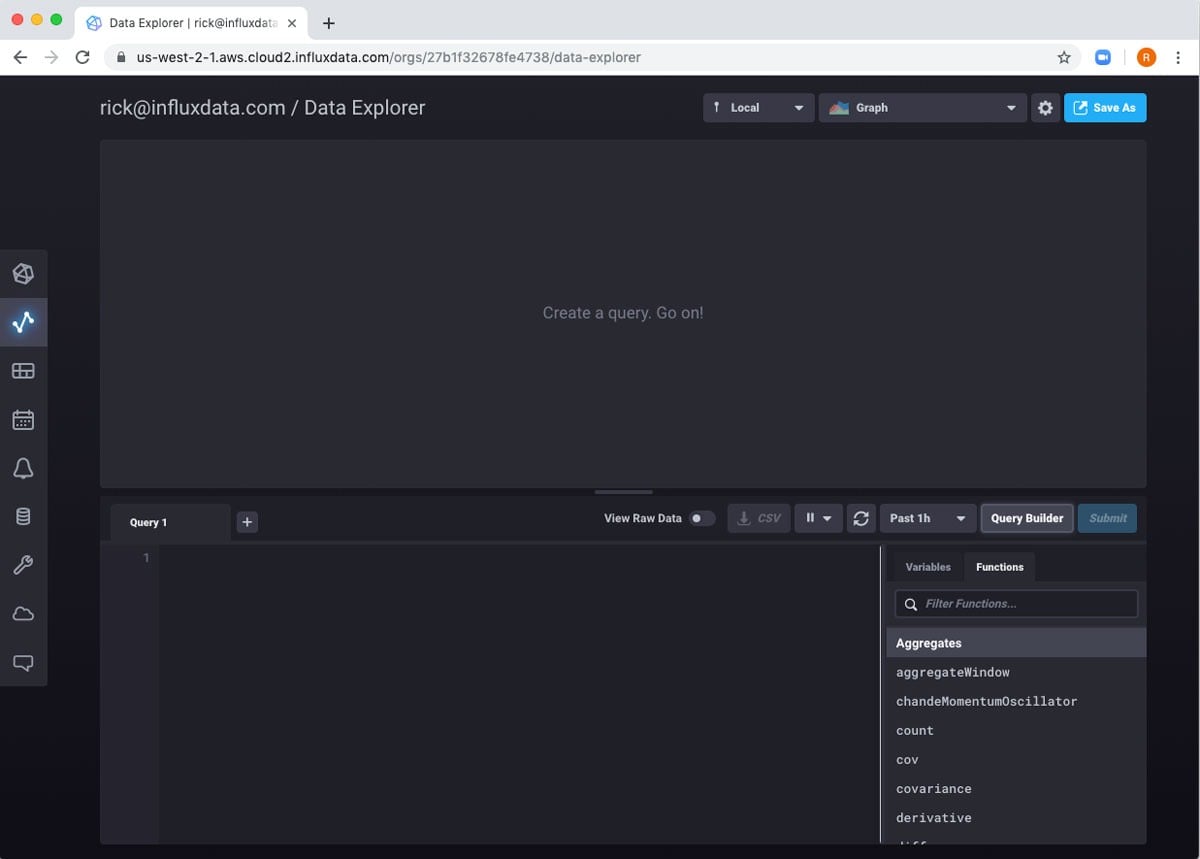The width and height of the screenshot is (1200, 859).
Task: Toggle View Raw Data switch
Action: pos(702,518)
